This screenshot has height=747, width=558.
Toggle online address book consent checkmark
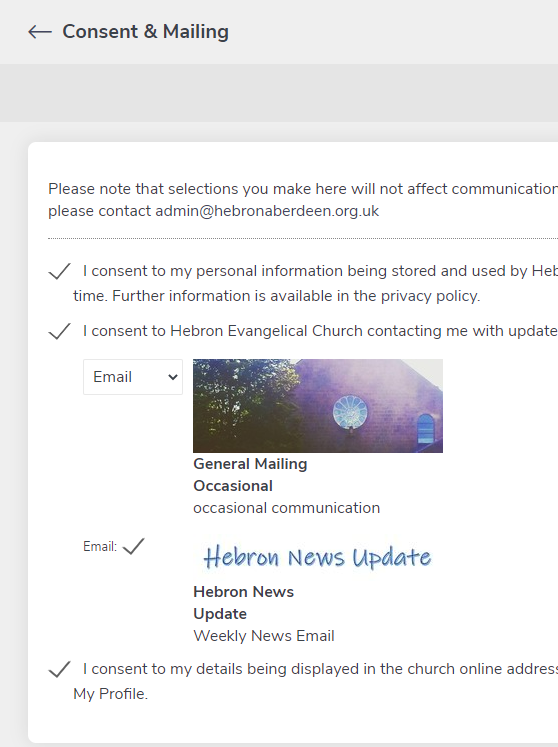60,669
